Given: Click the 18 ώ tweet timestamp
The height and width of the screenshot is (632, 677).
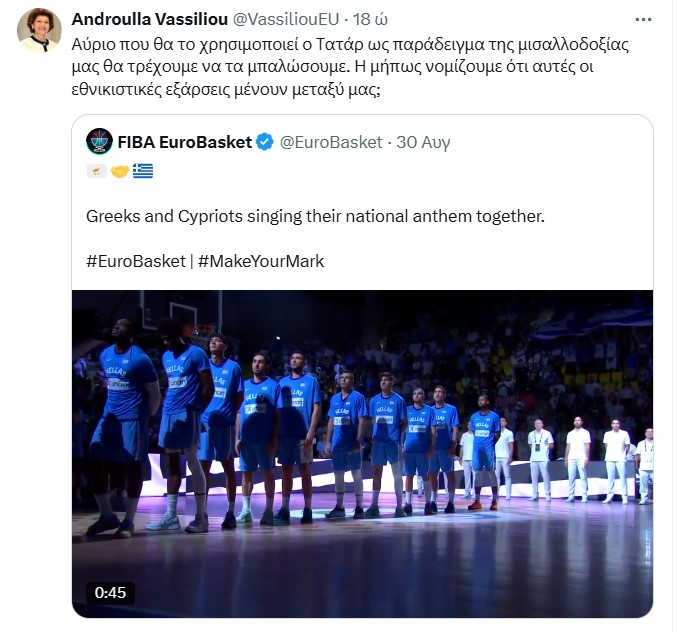Looking at the screenshot, I should coord(370,19).
